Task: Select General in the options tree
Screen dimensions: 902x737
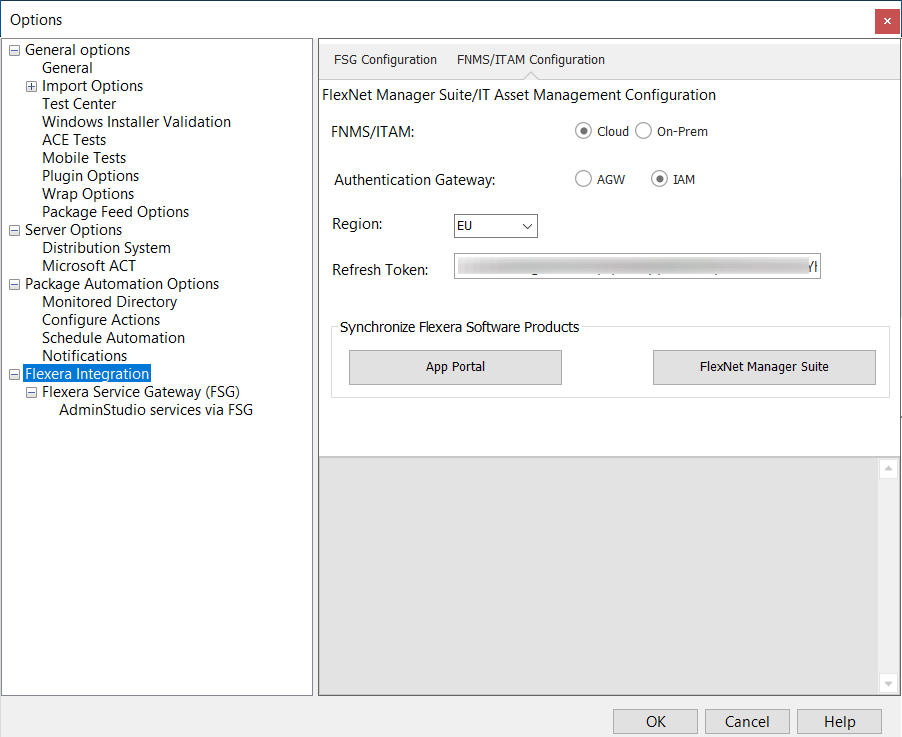Action: 67,68
